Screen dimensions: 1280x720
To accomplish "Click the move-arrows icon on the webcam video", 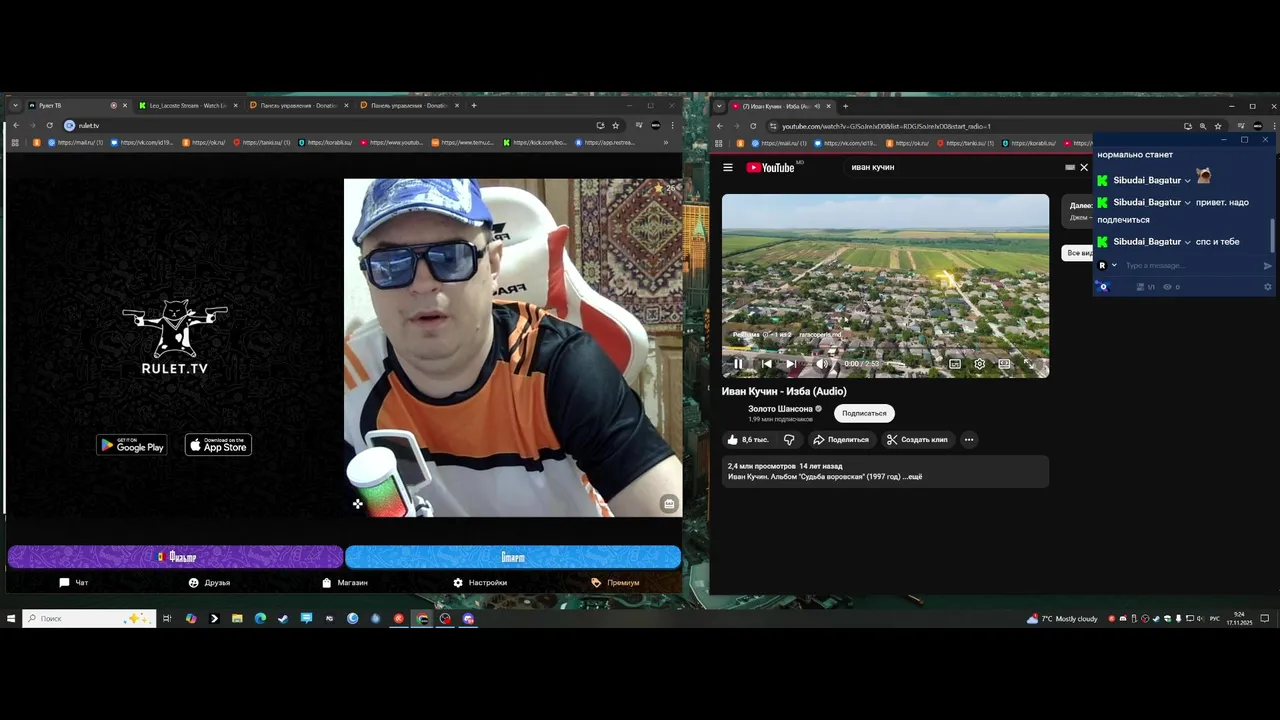I will [x=357, y=504].
